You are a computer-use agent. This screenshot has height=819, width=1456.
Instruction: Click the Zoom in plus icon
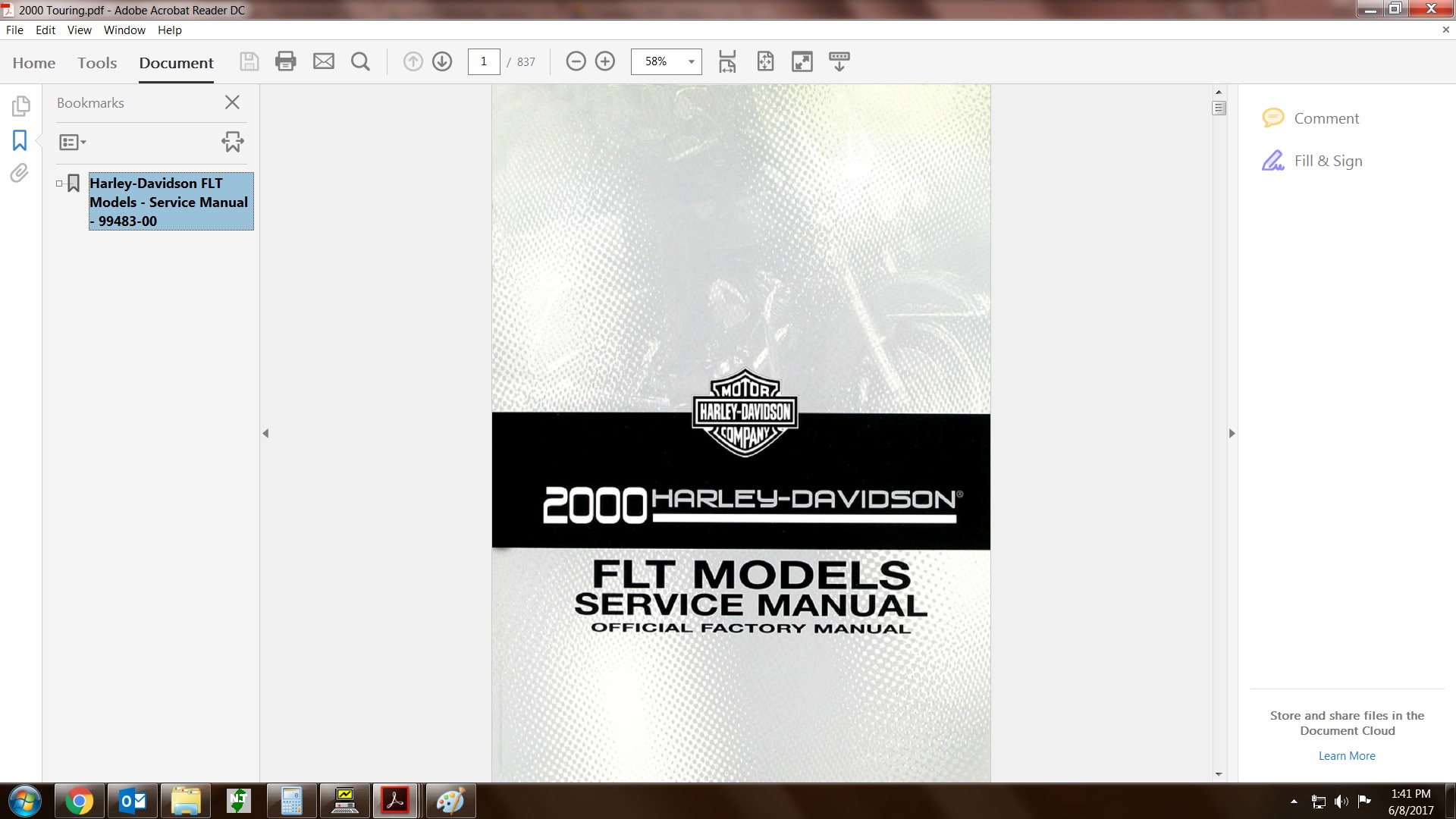pos(605,61)
